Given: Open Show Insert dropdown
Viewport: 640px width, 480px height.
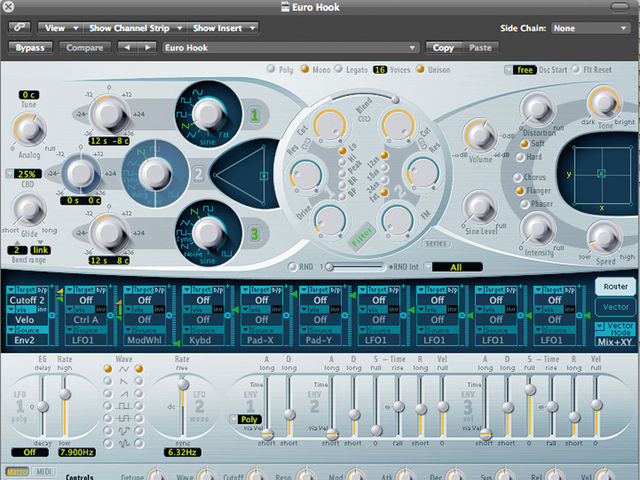Looking at the screenshot, I should pos(223,28).
